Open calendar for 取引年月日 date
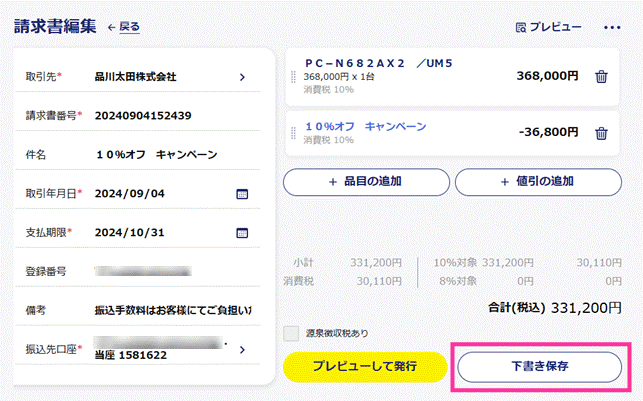The height and width of the screenshot is (401, 643). click(242, 194)
